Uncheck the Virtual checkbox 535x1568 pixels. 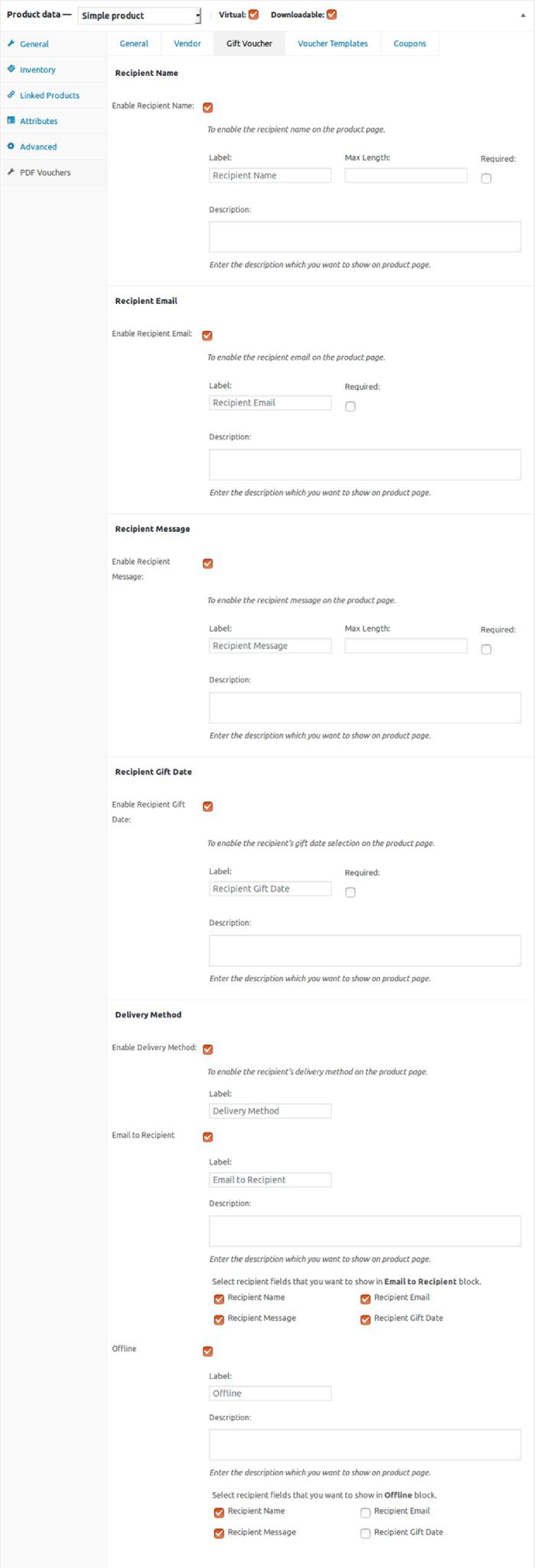pos(254,14)
